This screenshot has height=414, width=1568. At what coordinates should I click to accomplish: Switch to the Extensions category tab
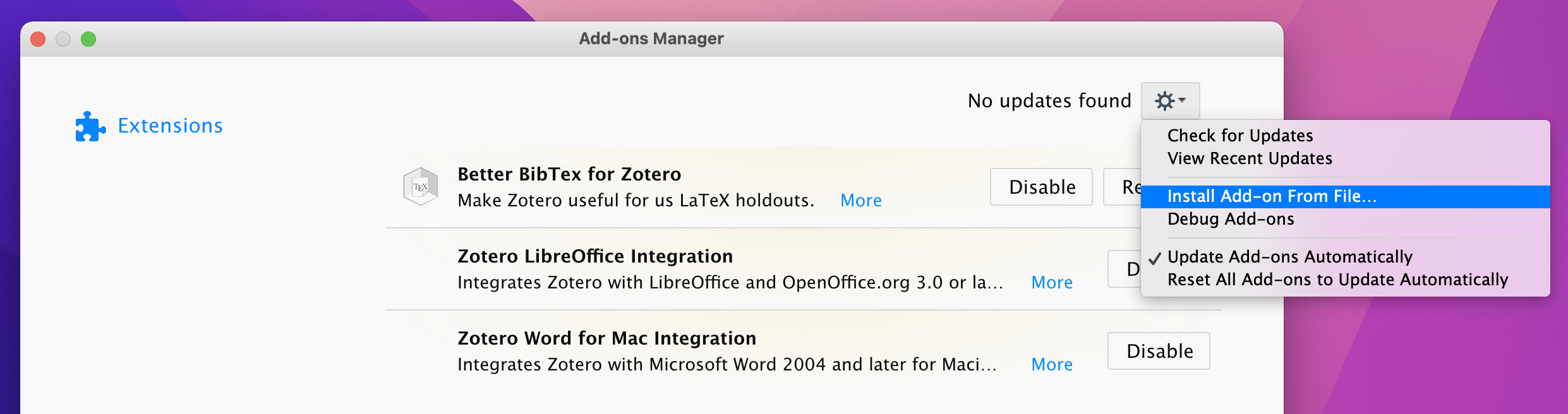[169, 126]
